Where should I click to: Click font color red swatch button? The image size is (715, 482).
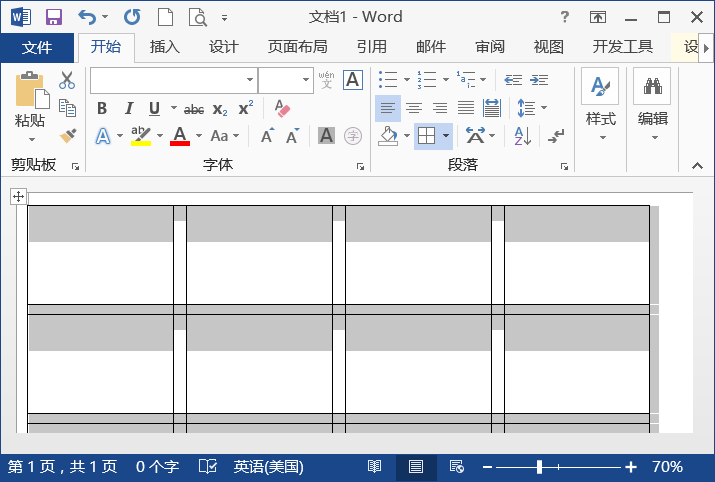click(180, 136)
